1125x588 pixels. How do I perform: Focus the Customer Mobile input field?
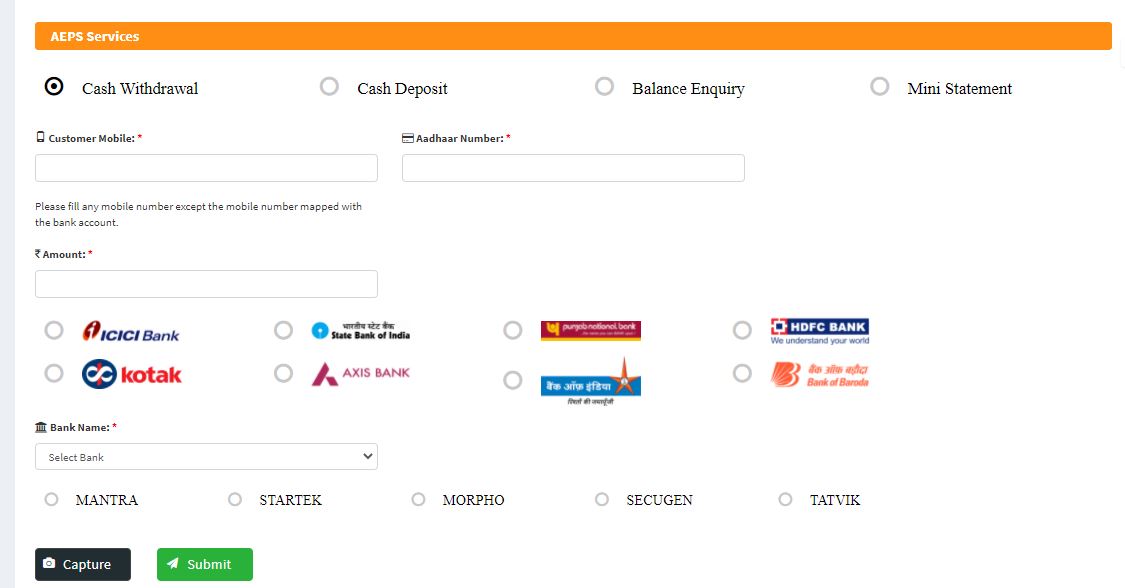206,168
